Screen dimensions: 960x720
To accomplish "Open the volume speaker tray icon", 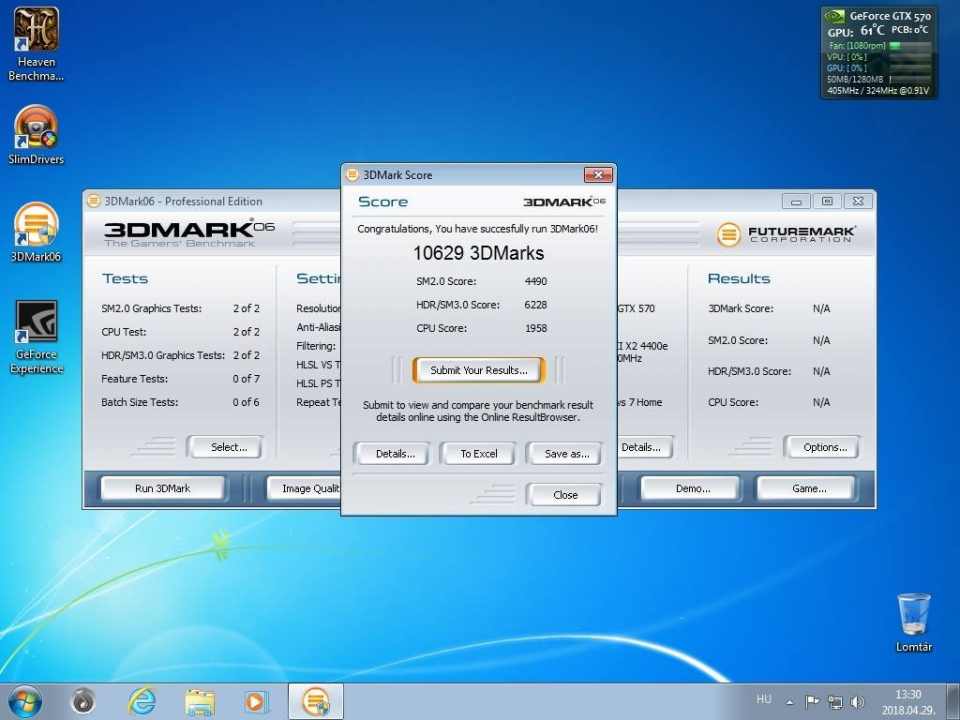I will pos(857,702).
